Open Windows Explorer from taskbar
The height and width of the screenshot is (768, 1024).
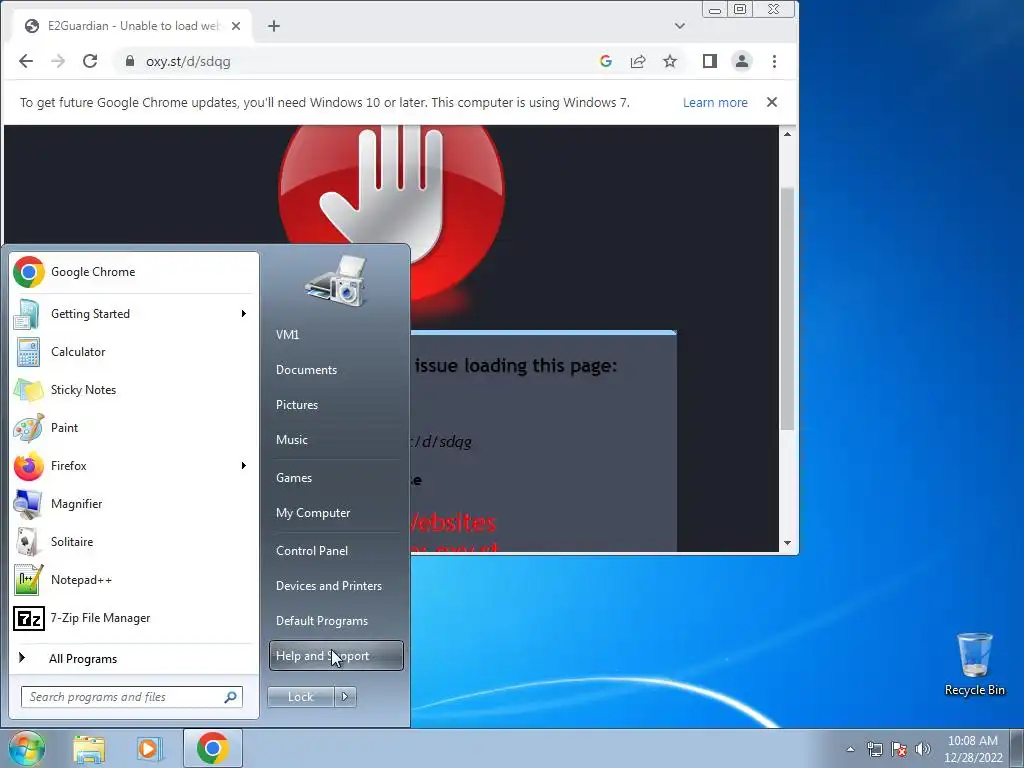[89, 748]
